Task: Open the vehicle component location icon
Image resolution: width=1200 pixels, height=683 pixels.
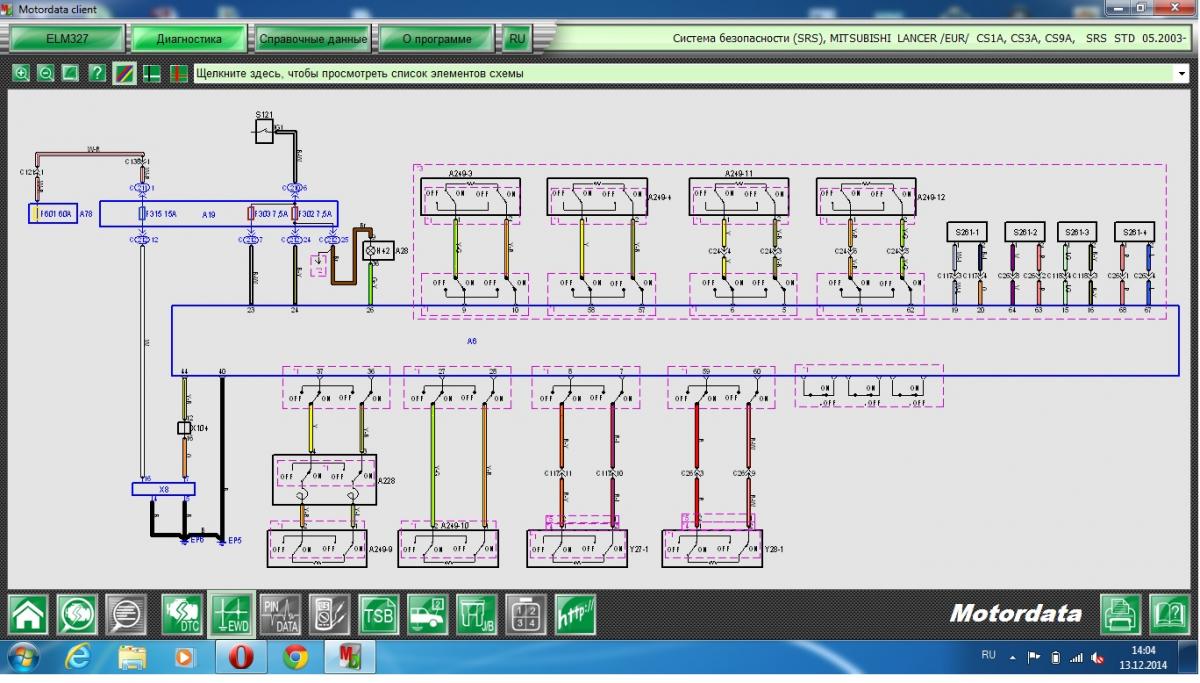Action: (428, 614)
